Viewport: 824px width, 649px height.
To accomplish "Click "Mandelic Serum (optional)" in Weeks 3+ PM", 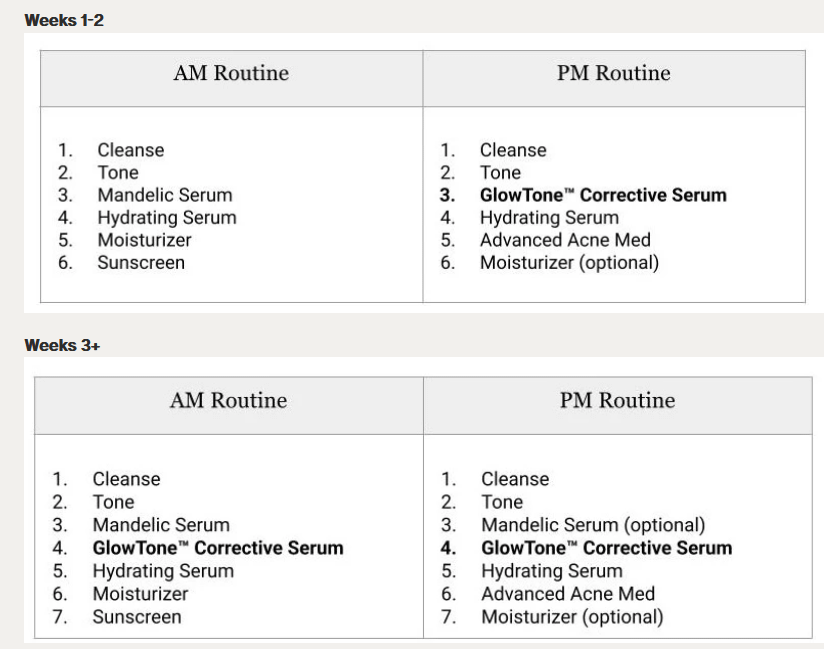I will [593, 525].
